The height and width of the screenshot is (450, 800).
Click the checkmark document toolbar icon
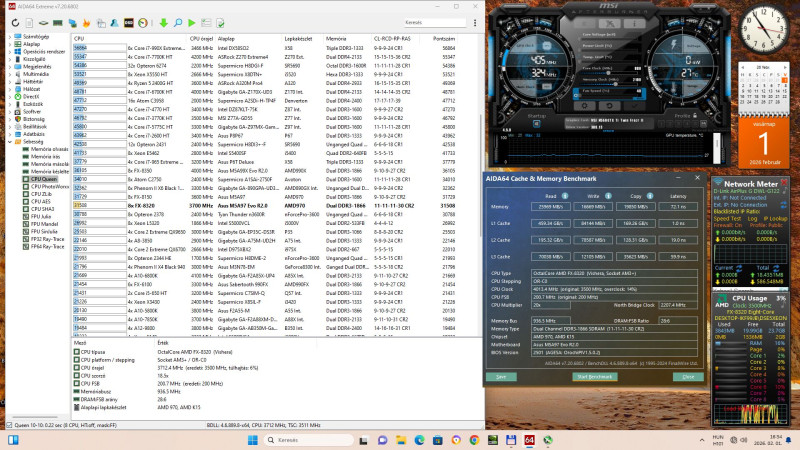220,23
